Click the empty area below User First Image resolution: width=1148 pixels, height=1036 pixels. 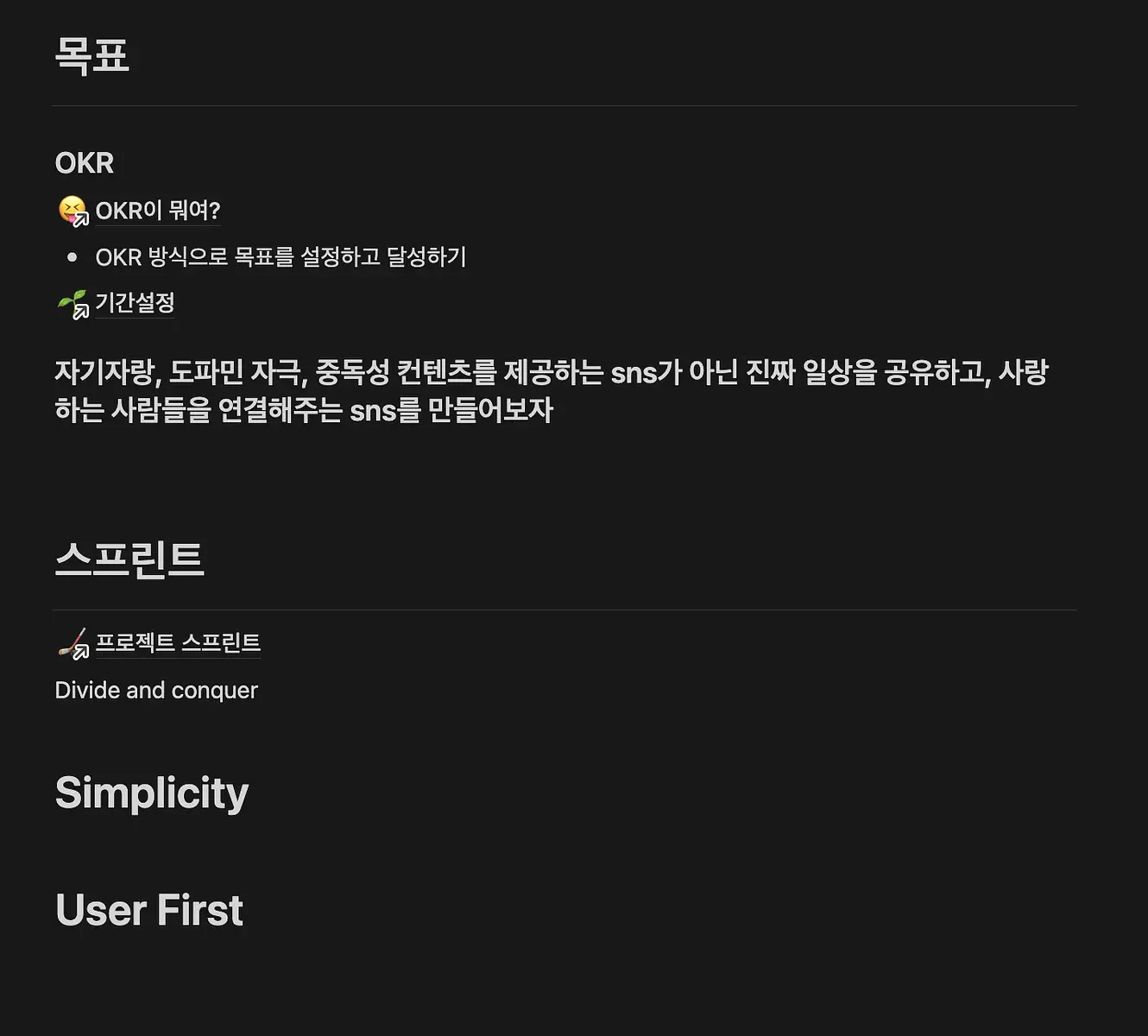pos(565,984)
